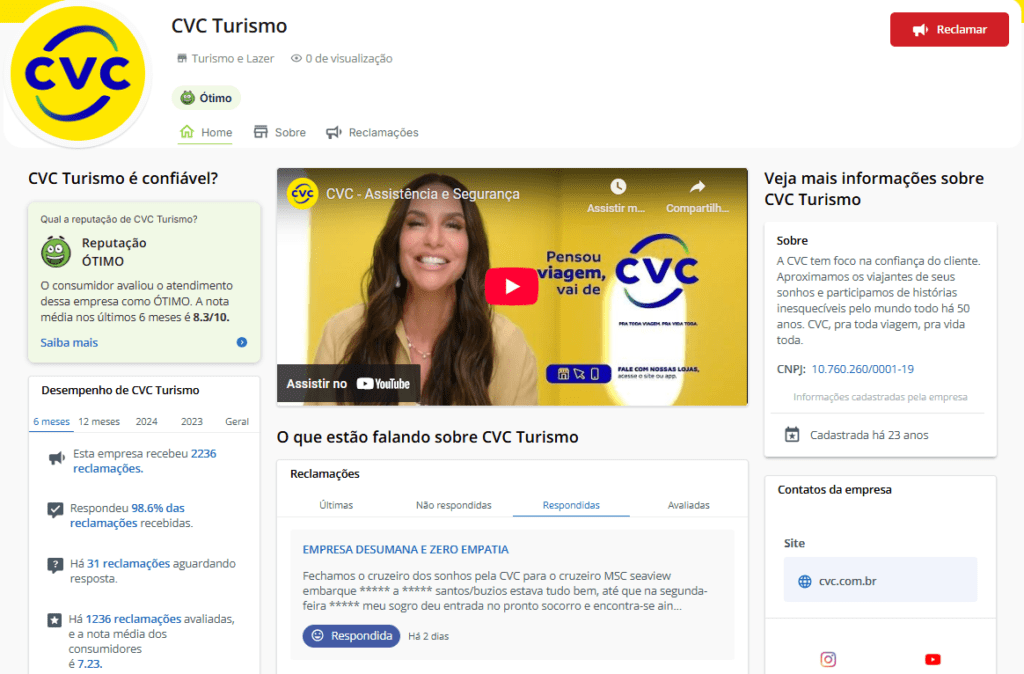Click Assistir no YouTube button
The image size is (1024, 674).
pos(348,383)
